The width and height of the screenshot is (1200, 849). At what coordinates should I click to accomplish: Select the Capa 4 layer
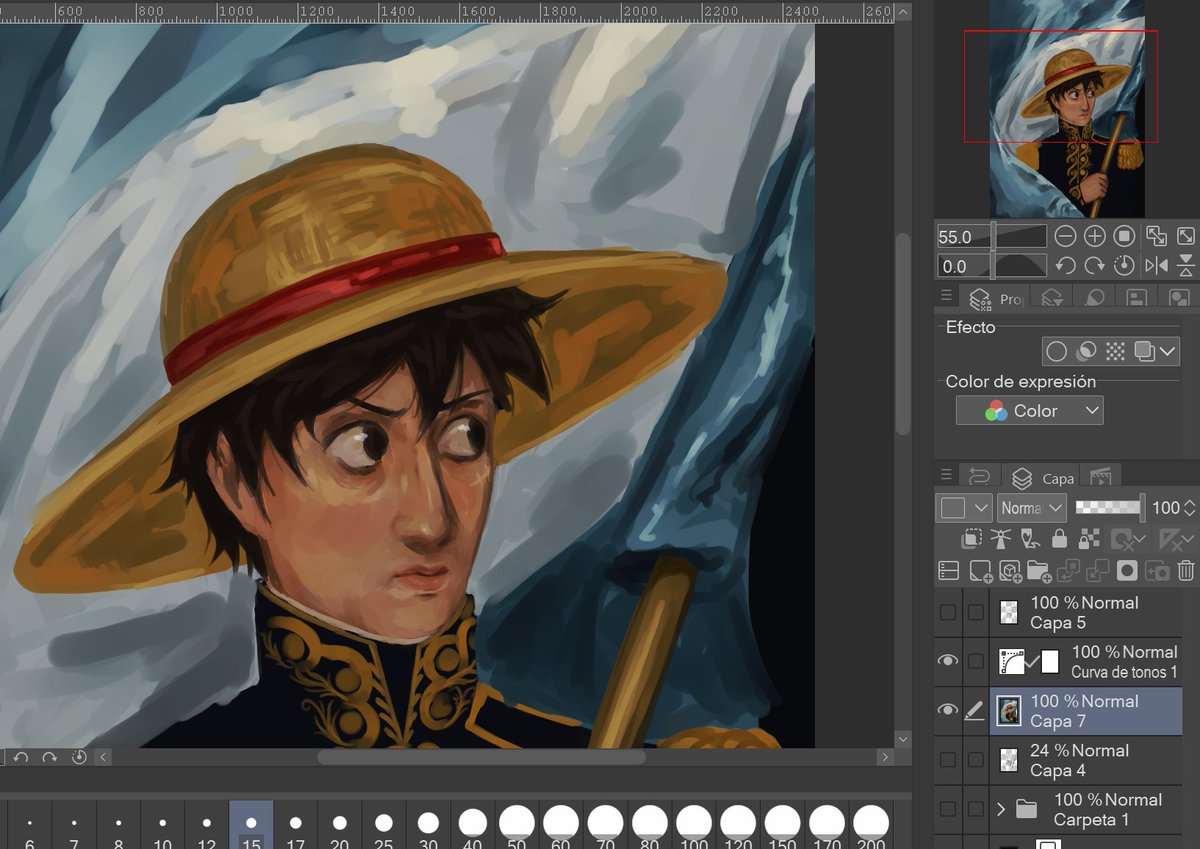click(1086, 760)
